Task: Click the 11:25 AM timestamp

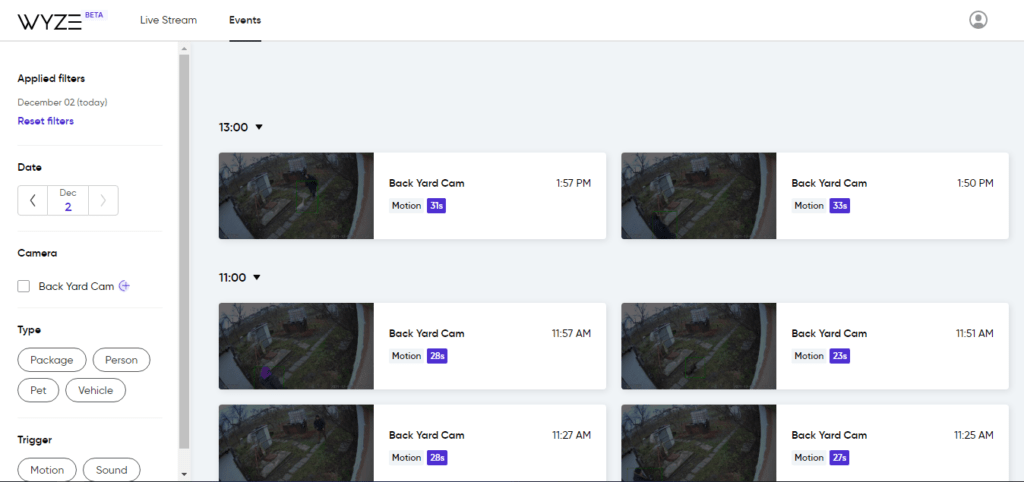Action: point(974,435)
